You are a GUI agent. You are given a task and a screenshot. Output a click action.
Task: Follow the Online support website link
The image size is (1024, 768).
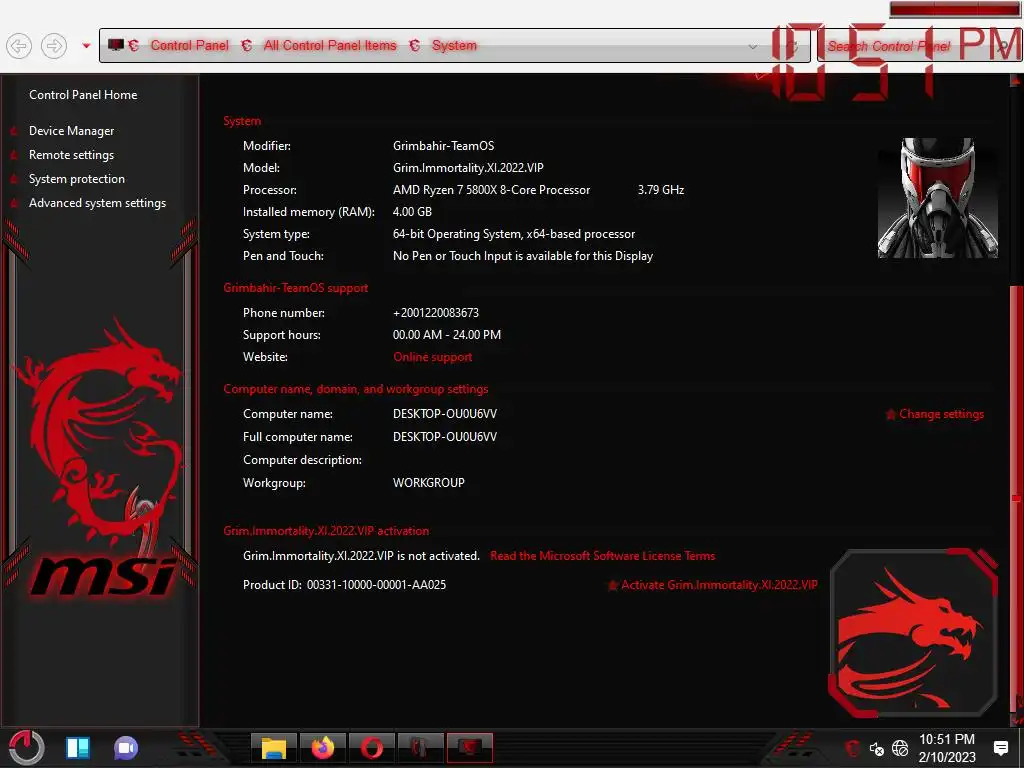pos(432,357)
